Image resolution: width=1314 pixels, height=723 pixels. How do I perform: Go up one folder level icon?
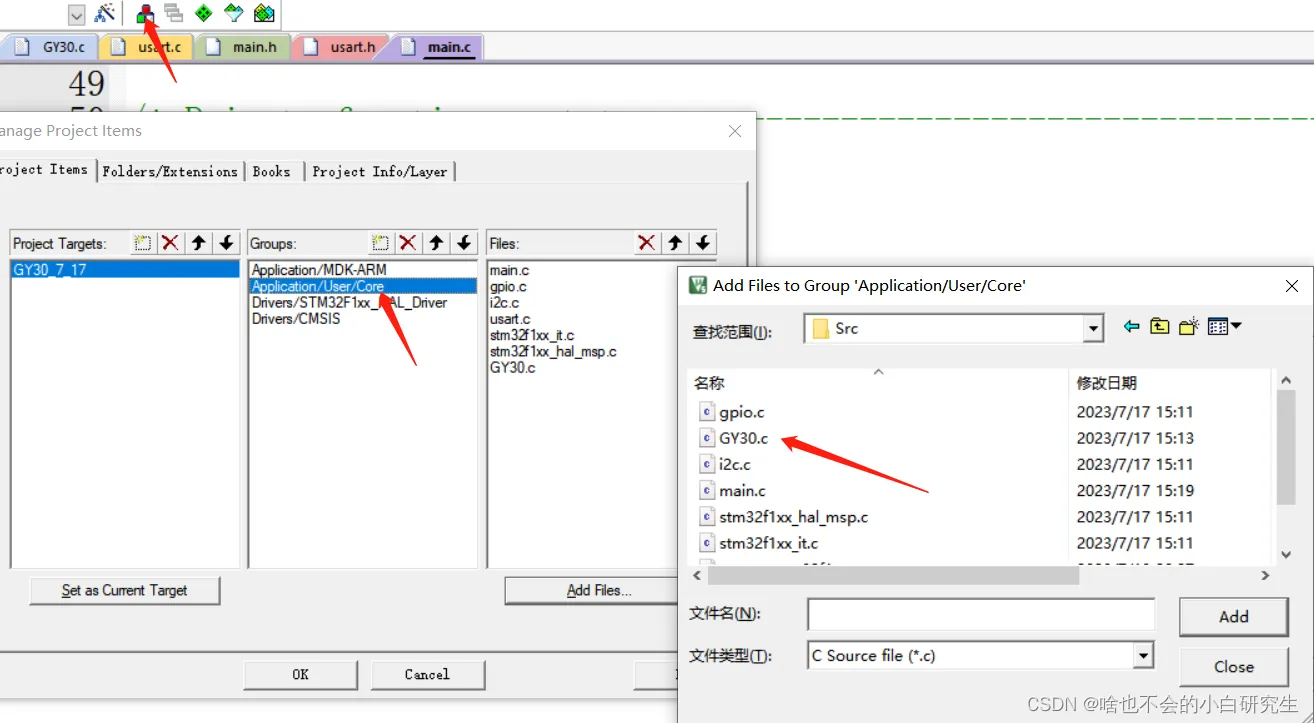click(x=1160, y=326)
